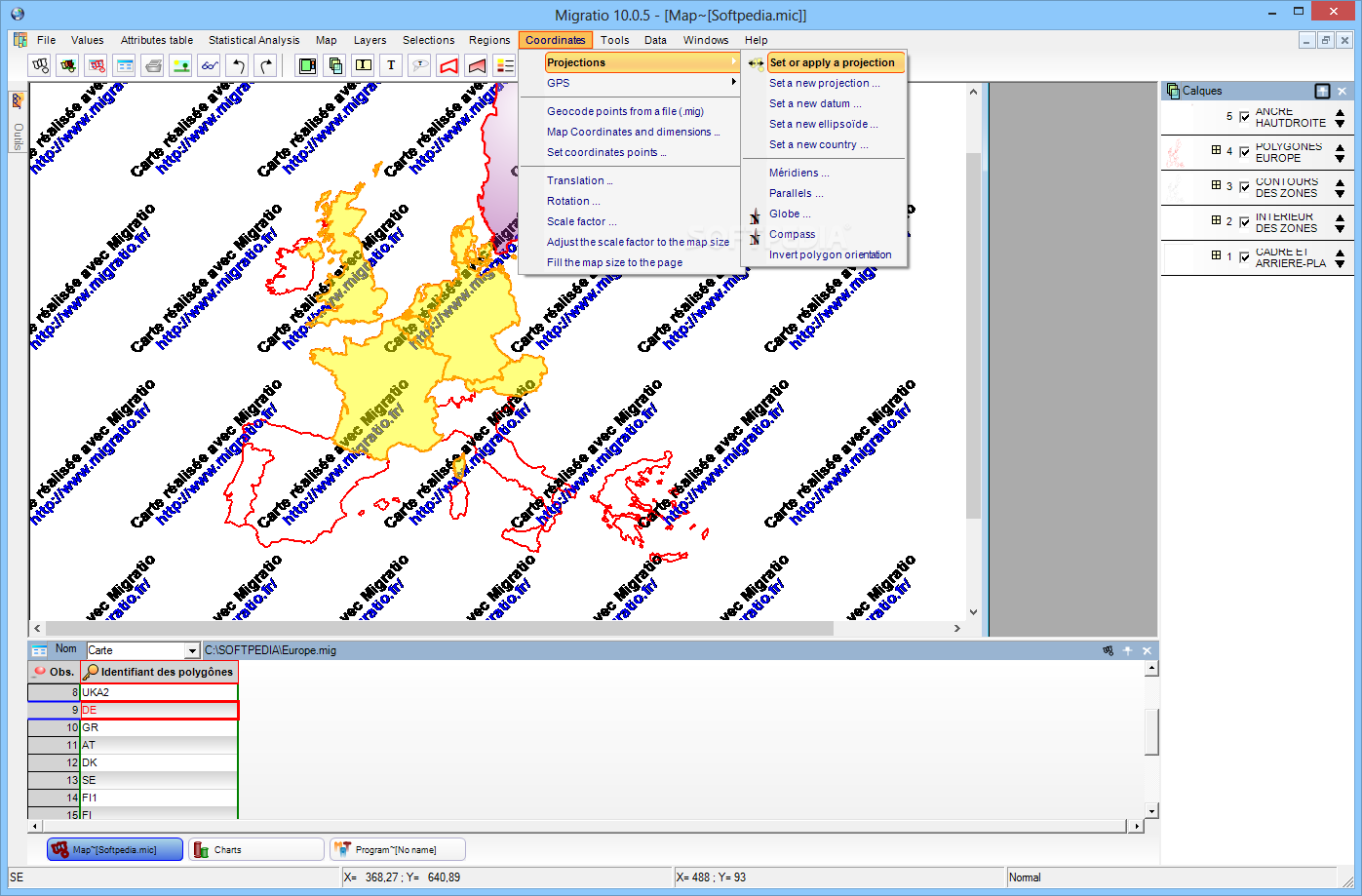Screen dimensions: 1362x896
Task: Click the red polygons map toolbar icon
Action: point(97,65)
